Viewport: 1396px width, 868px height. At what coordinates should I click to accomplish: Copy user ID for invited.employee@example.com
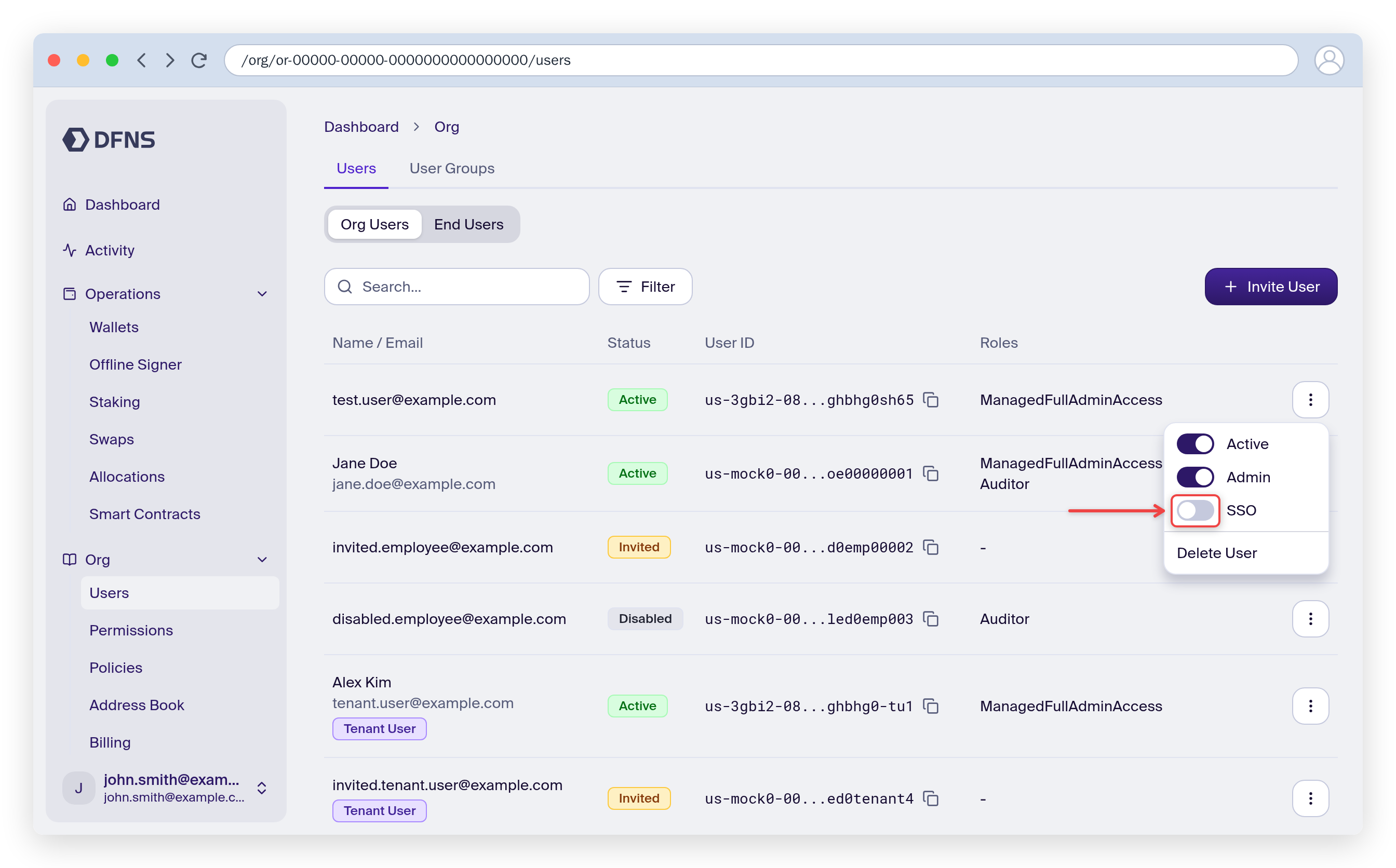[x=930, y=547]
